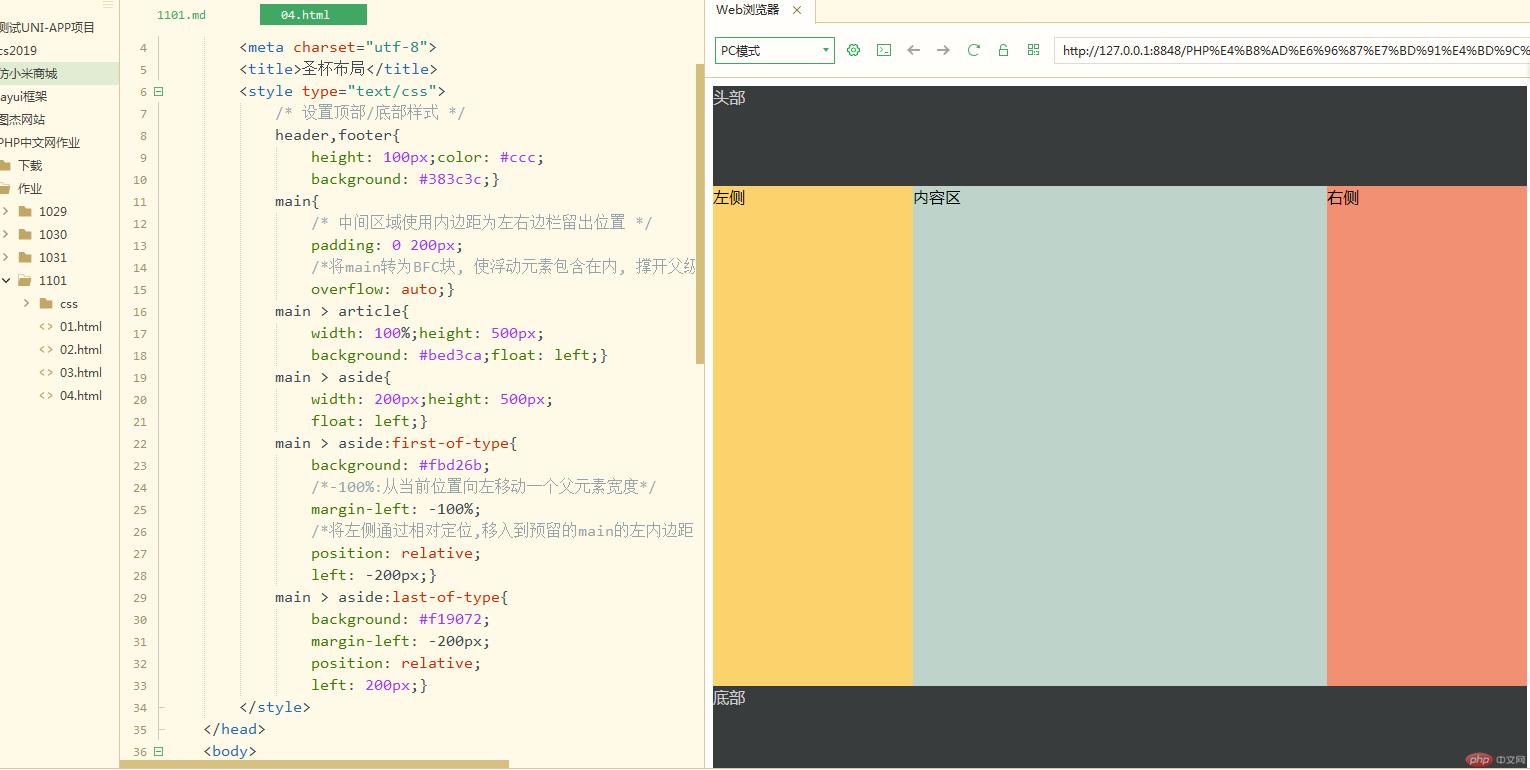Click 'margin-left: -100%' on line 25
Viewport: 1530px width, 770px height.
click(x=392, y=510)
